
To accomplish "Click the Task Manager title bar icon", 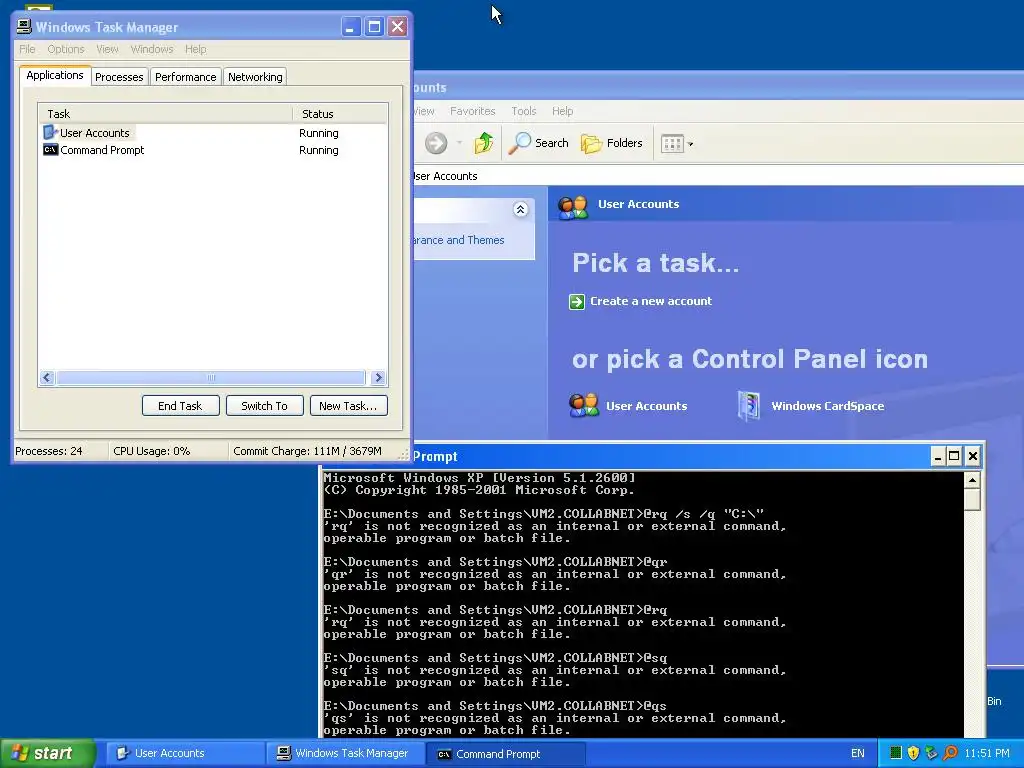I will [x=24, y=26].
